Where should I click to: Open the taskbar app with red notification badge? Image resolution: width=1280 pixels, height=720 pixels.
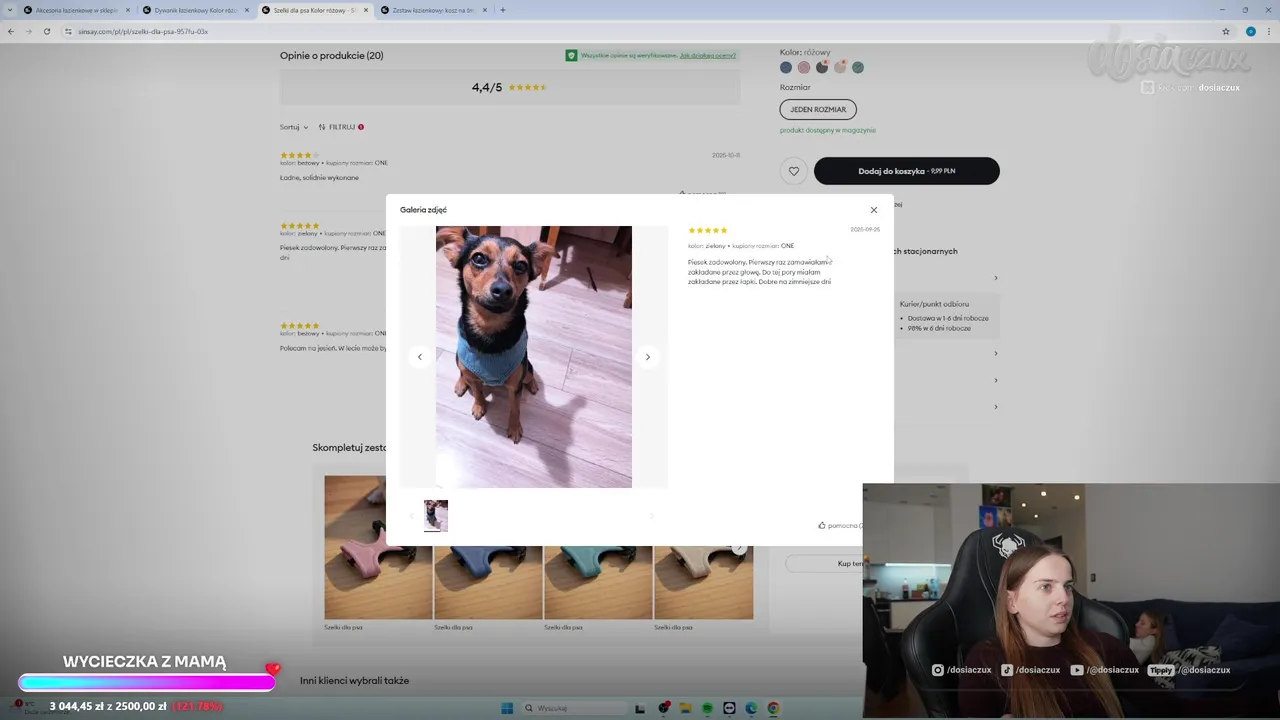point(663,708)
